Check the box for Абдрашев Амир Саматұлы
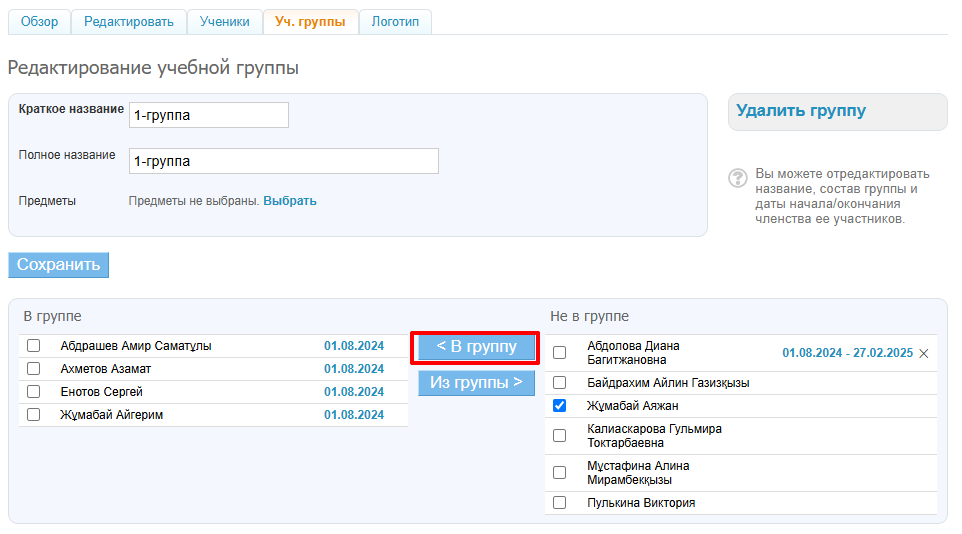Screen dimensions: 962x534 point(34,346)
